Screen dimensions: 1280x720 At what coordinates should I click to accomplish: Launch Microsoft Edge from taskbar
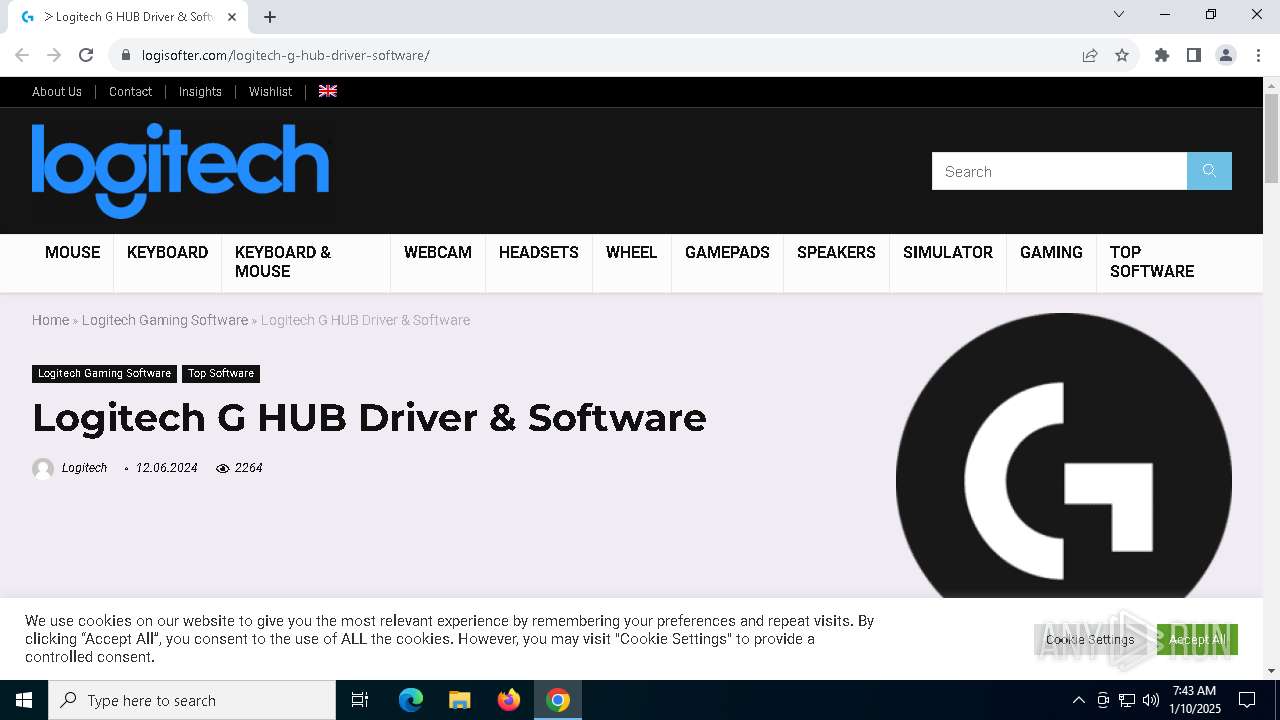coord(411,700)
